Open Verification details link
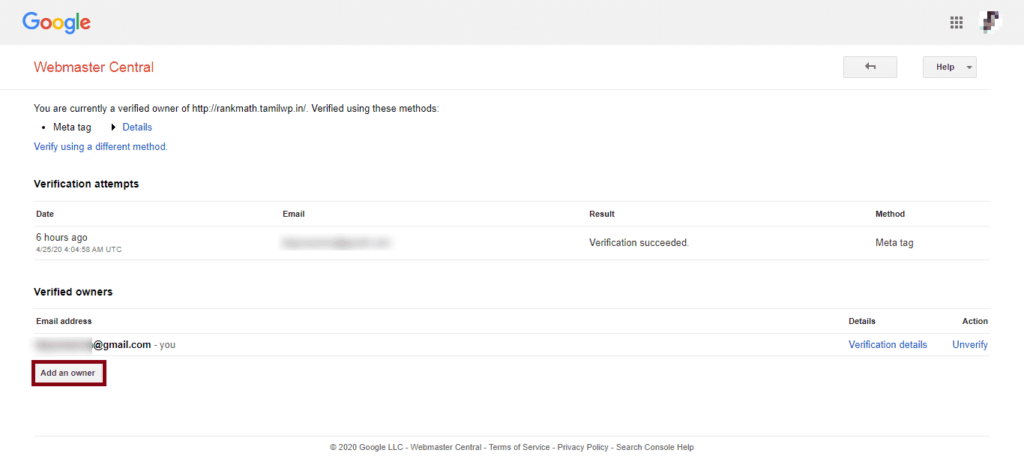Viewport: 1024px width, 456px height. (x=888, y=345)
